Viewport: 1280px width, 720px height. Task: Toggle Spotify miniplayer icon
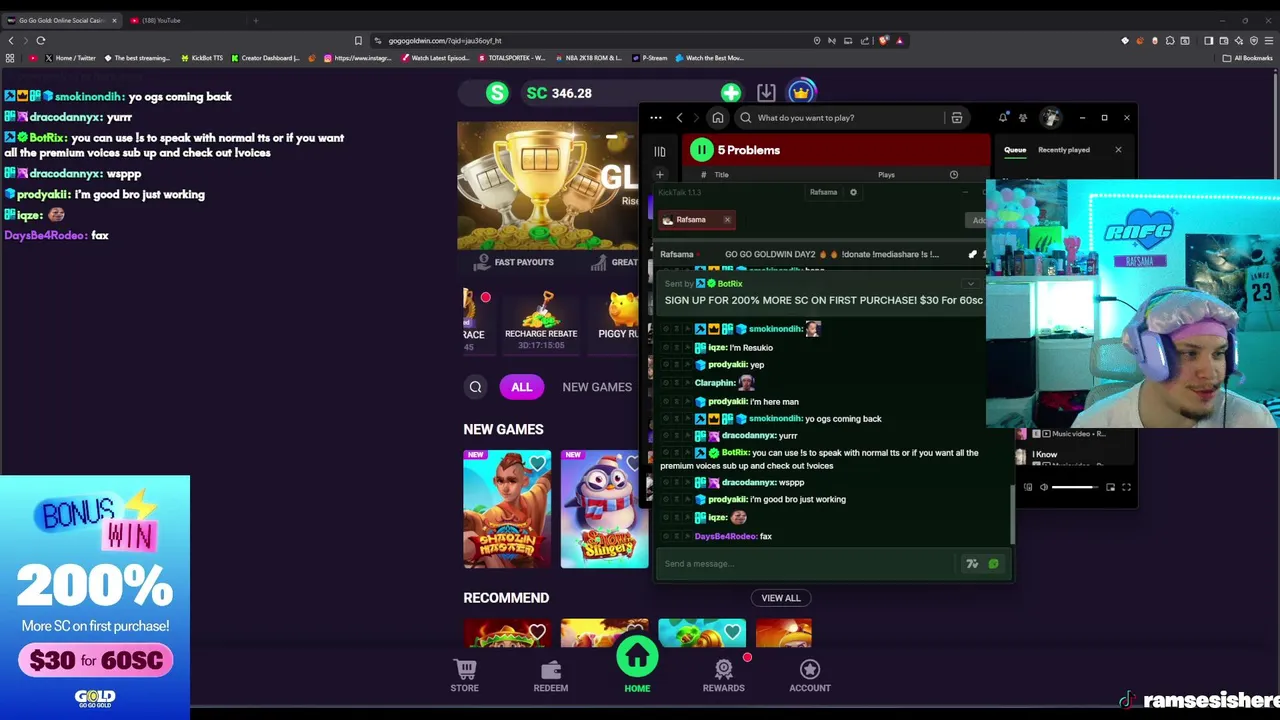(1110, 487)
